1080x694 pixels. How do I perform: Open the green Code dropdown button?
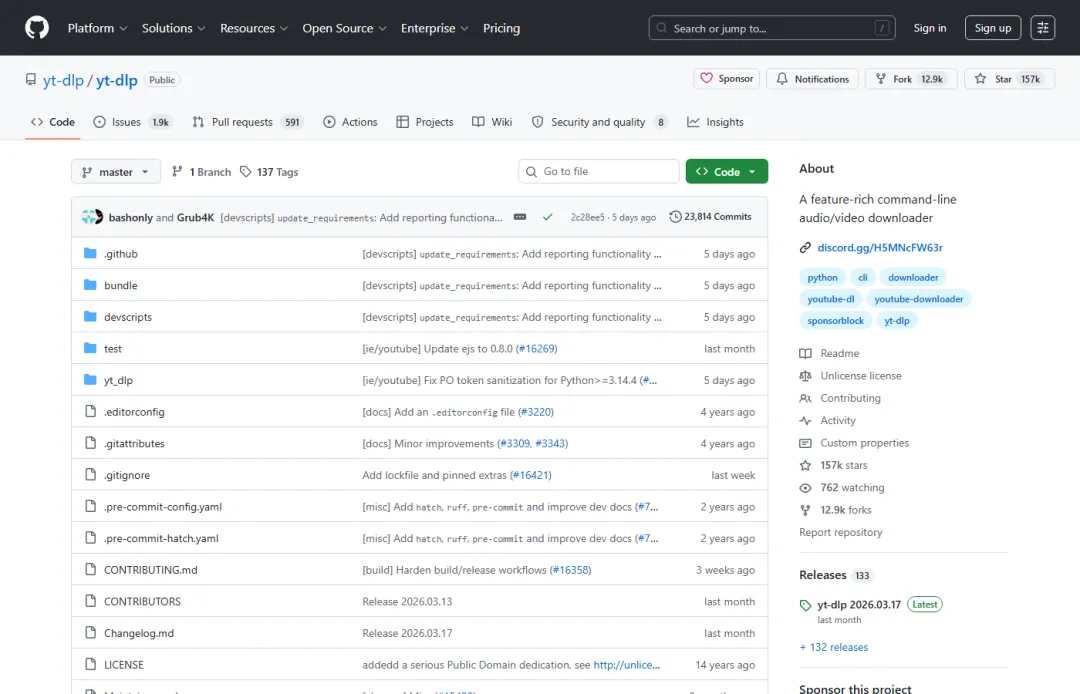(x=727, y=171)
